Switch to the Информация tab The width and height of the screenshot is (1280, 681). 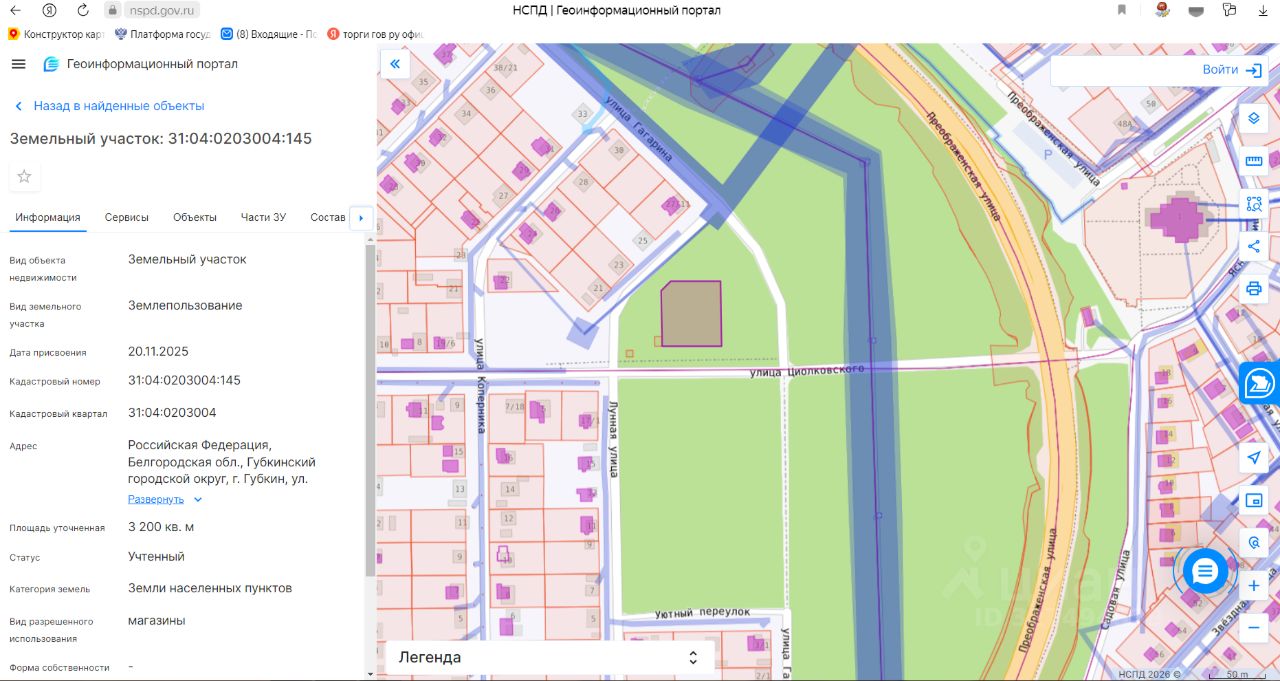pos(48,217)
